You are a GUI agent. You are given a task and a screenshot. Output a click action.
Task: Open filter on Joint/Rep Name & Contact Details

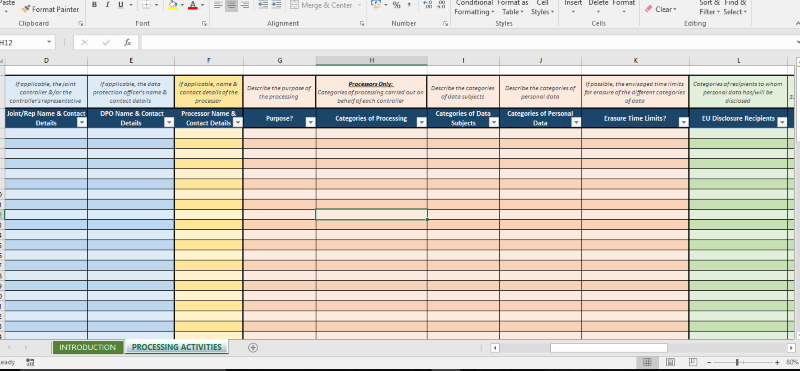tap(81, 122)
